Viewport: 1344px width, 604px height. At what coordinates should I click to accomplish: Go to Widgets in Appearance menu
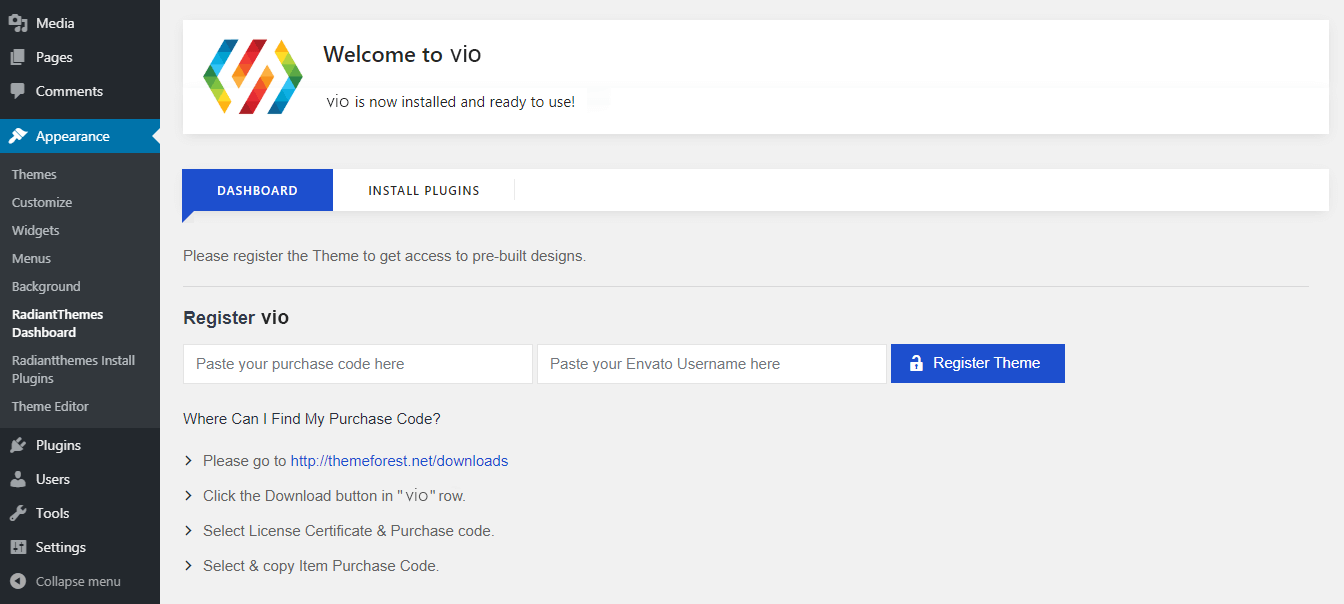click(x=36, y=230)
